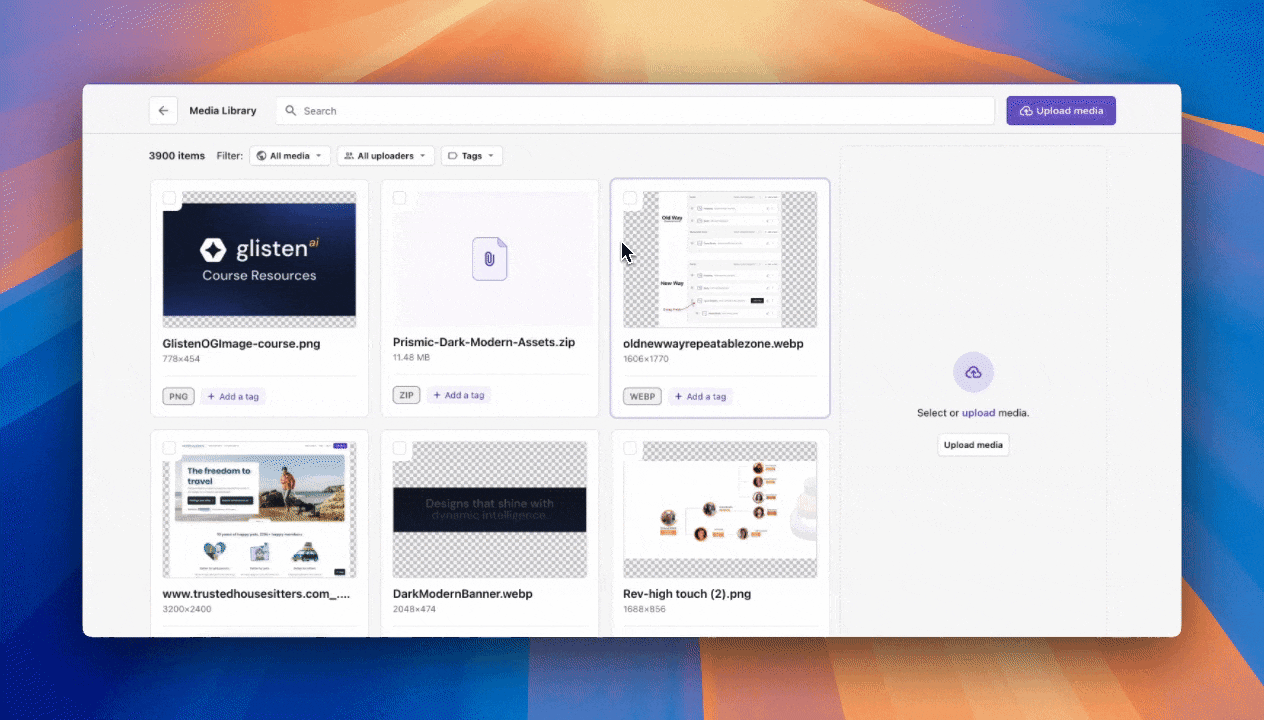Select the oldnewwayrepeatablezone.webp thumbnail
Screen dimensions: 1264x720
[x=719, y=257]
